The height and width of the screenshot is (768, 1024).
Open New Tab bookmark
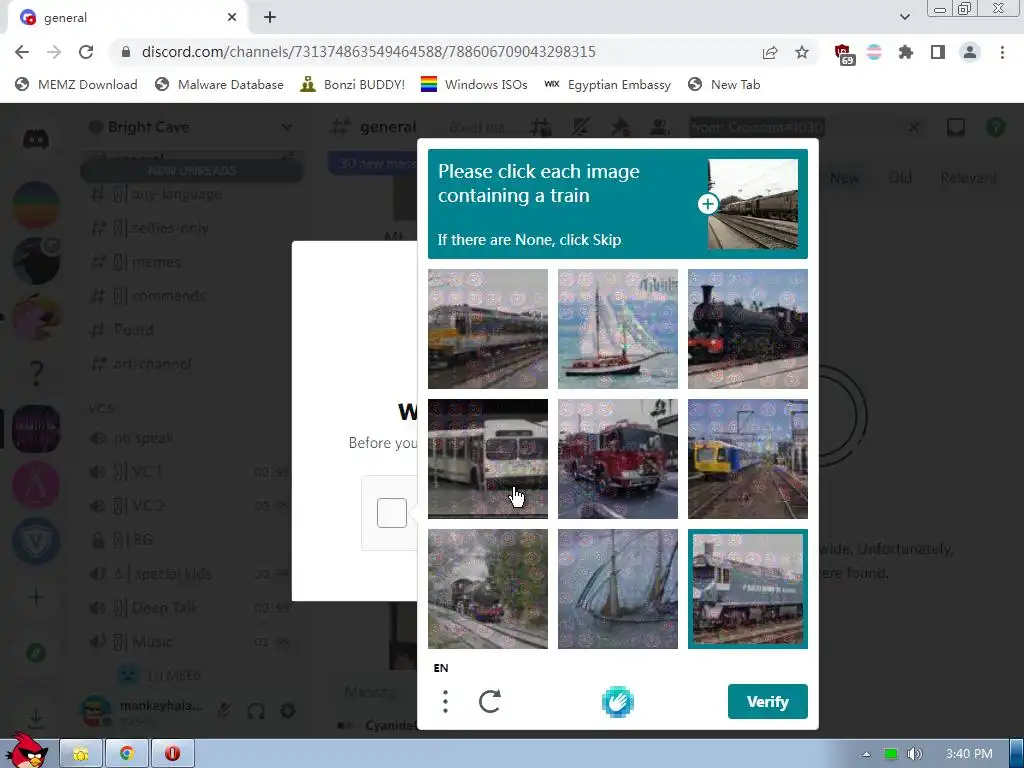point(724,84)
